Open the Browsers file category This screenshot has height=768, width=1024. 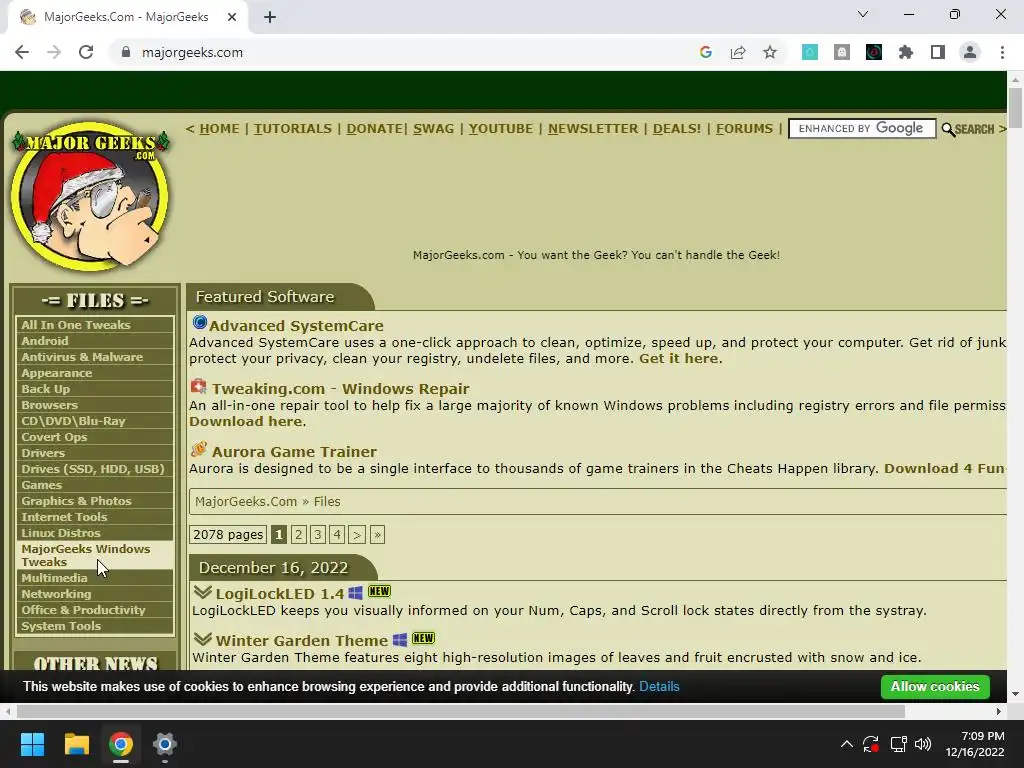[95, 405]
